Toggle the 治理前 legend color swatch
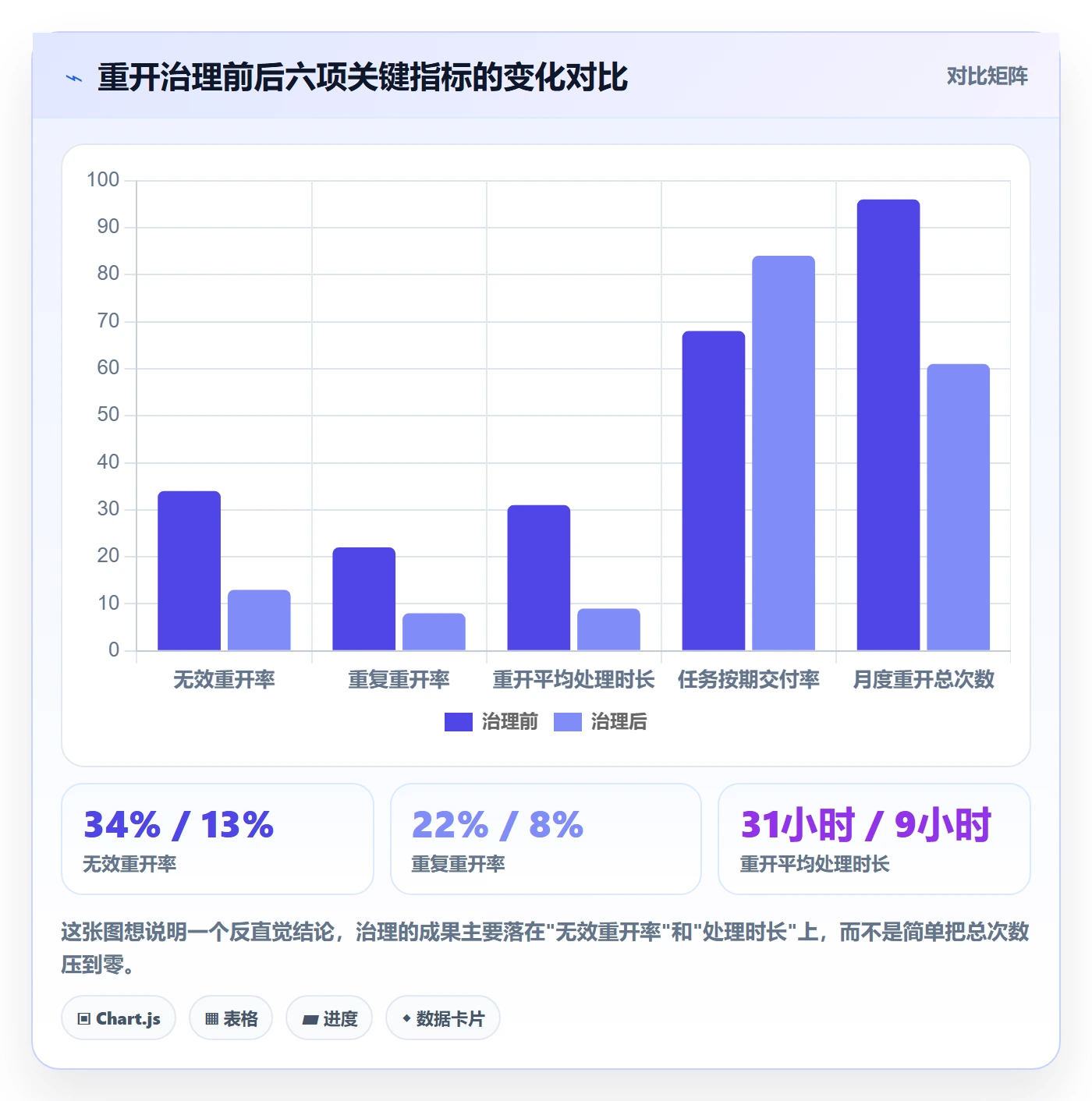Screen dimensions: 1092x1101 coord(459,722)
